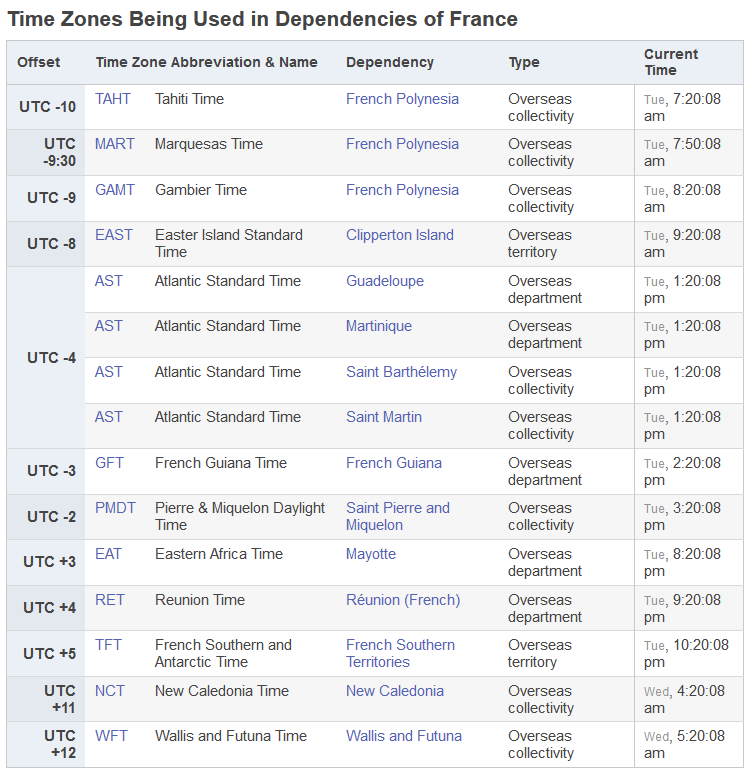Screen dimensions: 751x773
Task: Open the PMDT time zone link
Action: pyautogui.click(x=115, y=508)
